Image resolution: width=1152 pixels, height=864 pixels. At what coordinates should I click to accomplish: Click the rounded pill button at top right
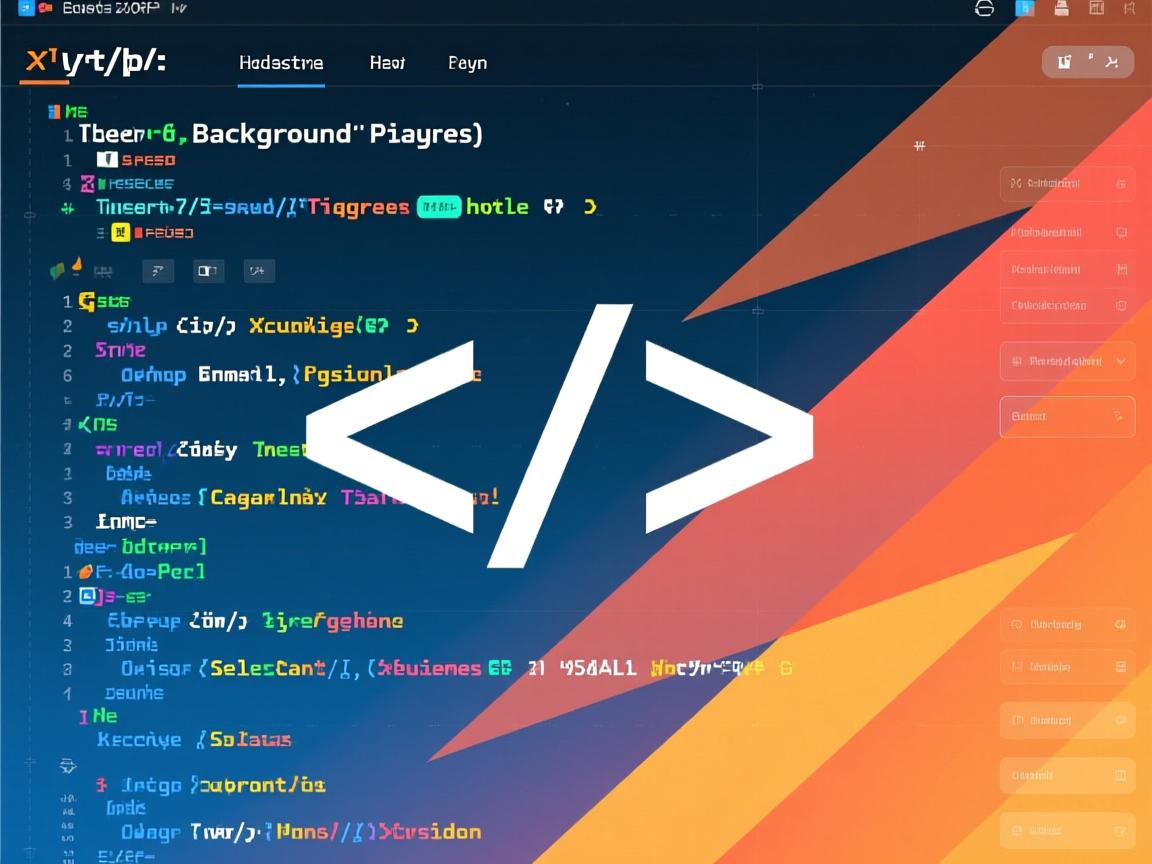[x=1087, y=62]
